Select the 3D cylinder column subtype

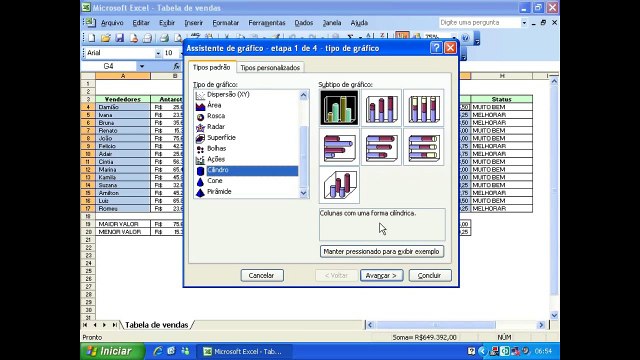pyautogui.click(x=339, y=185)
